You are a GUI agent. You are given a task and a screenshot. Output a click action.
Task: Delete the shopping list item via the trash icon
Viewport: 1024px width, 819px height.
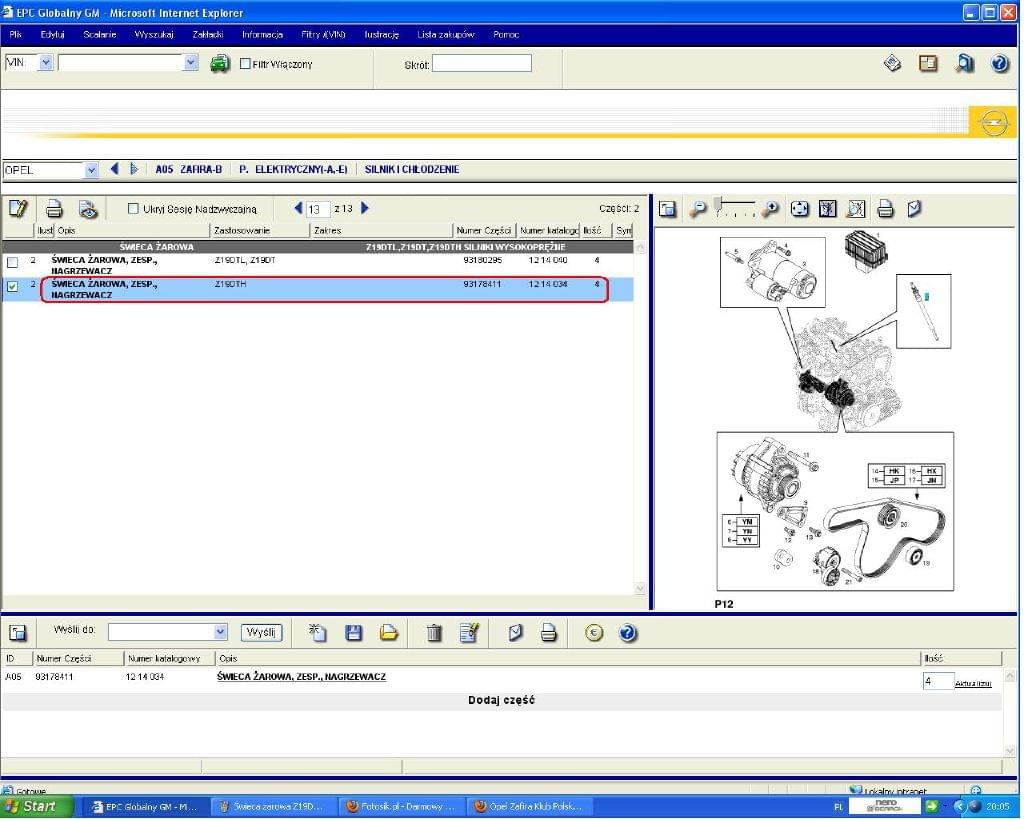434,632
